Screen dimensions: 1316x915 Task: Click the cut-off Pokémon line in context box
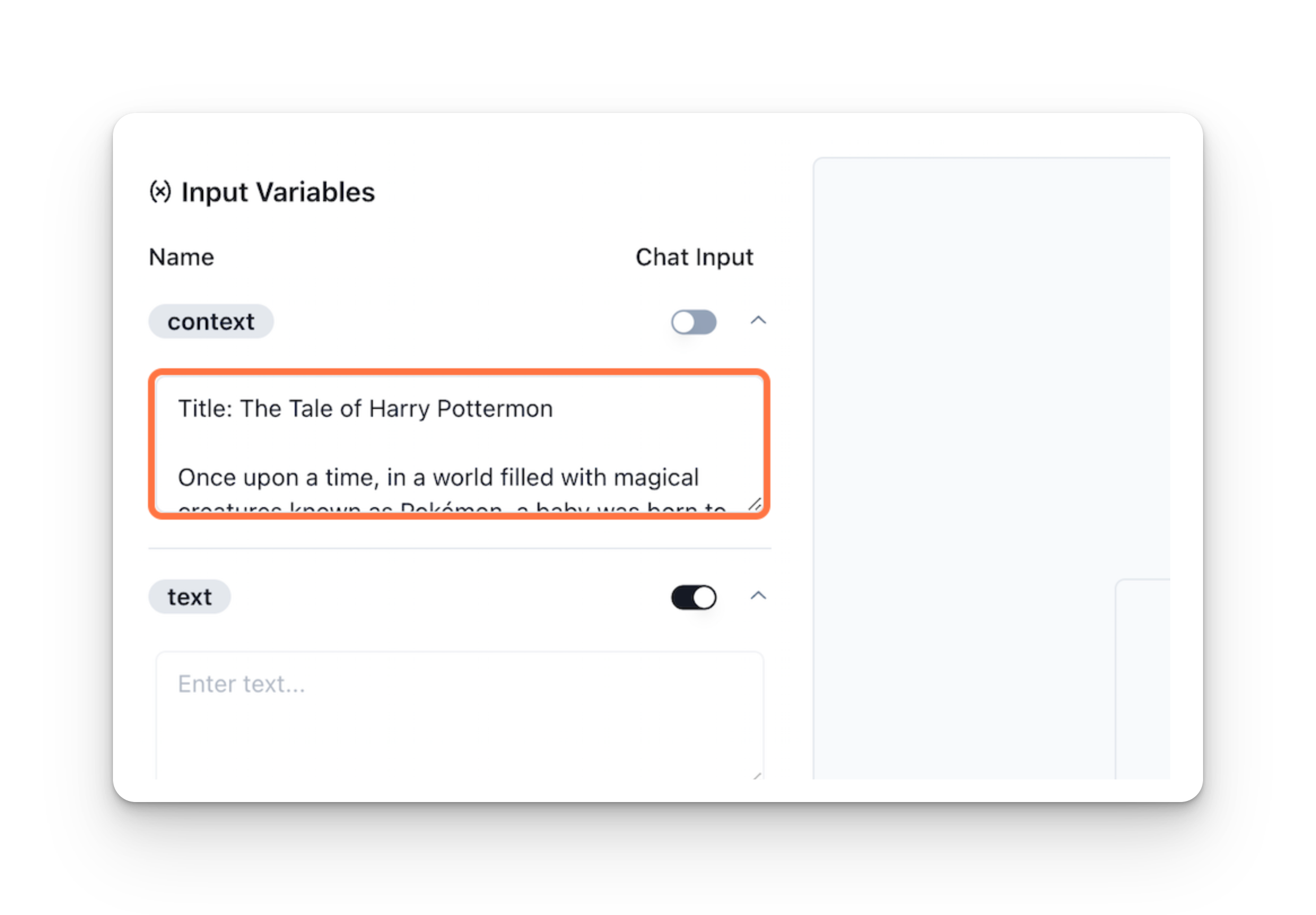[452, 507]
